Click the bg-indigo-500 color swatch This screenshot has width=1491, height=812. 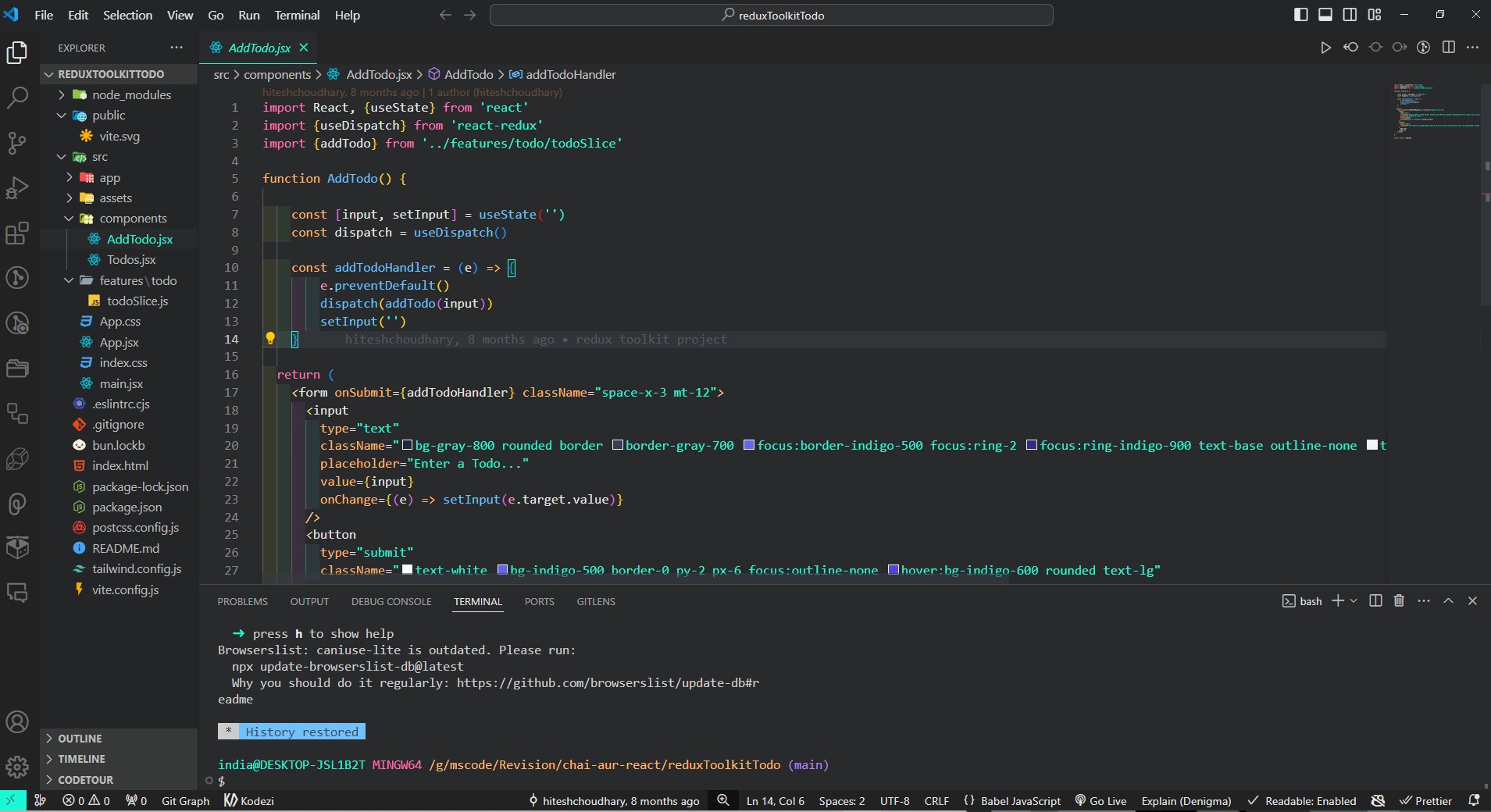click(503, 570)
